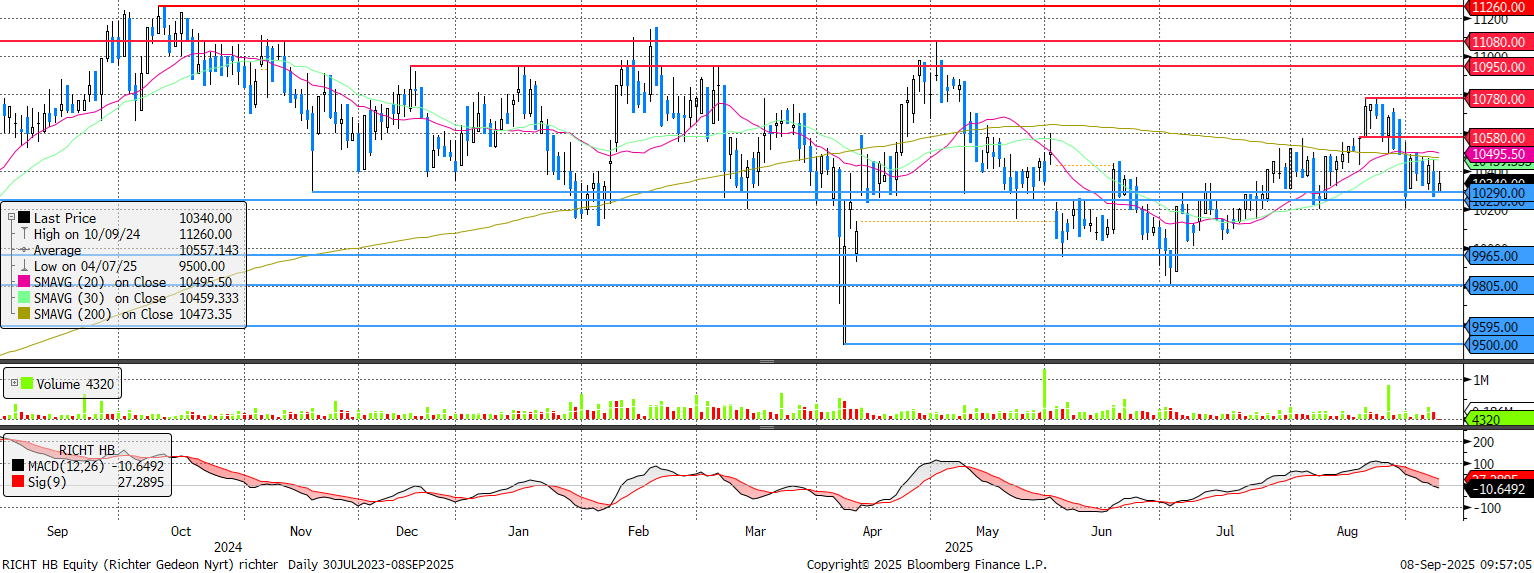Click the red Sig(9) swatch
1534x573 pixels.
(19, 482)
